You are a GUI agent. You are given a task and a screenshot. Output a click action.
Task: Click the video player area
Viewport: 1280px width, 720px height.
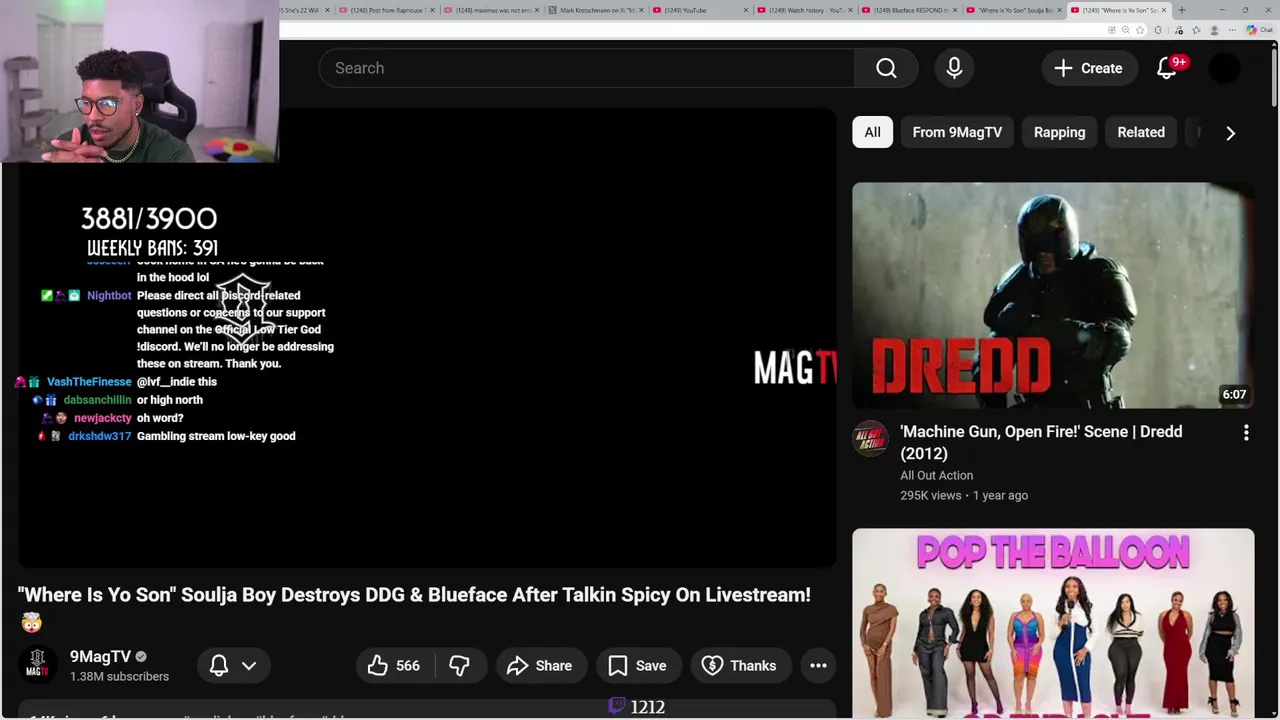427,340
